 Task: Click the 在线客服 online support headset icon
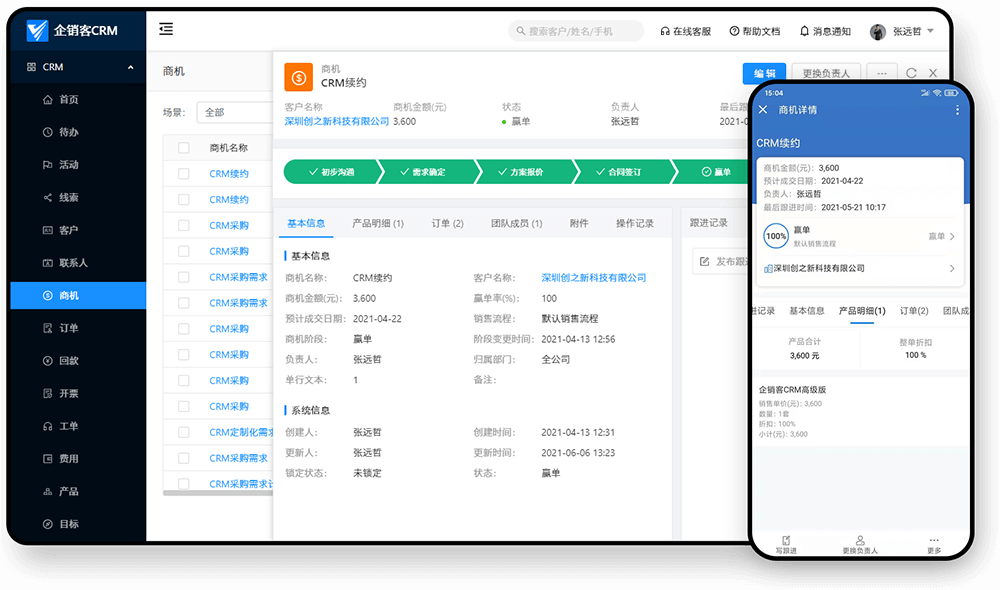click(665, 31)
